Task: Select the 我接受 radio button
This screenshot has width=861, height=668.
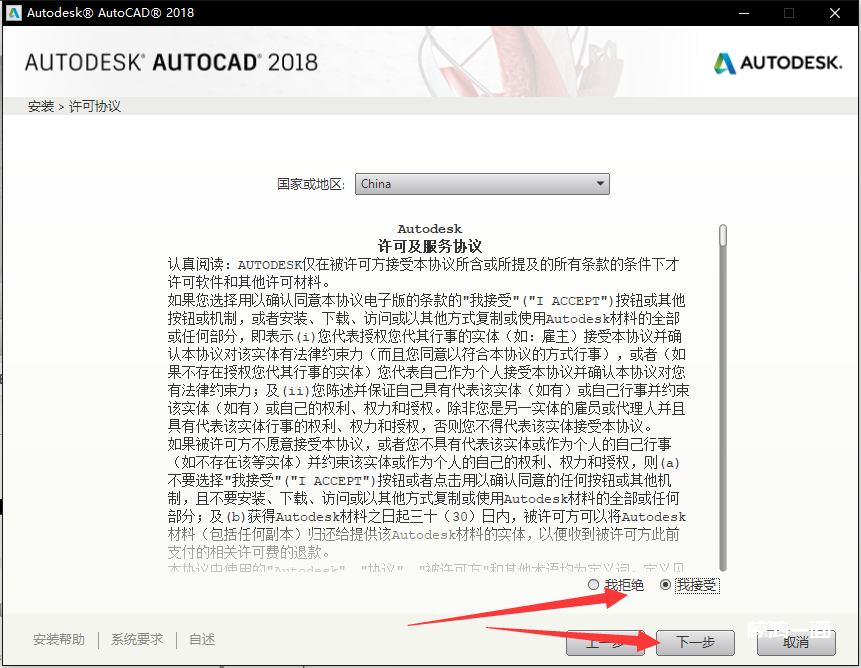Action: 666,585
